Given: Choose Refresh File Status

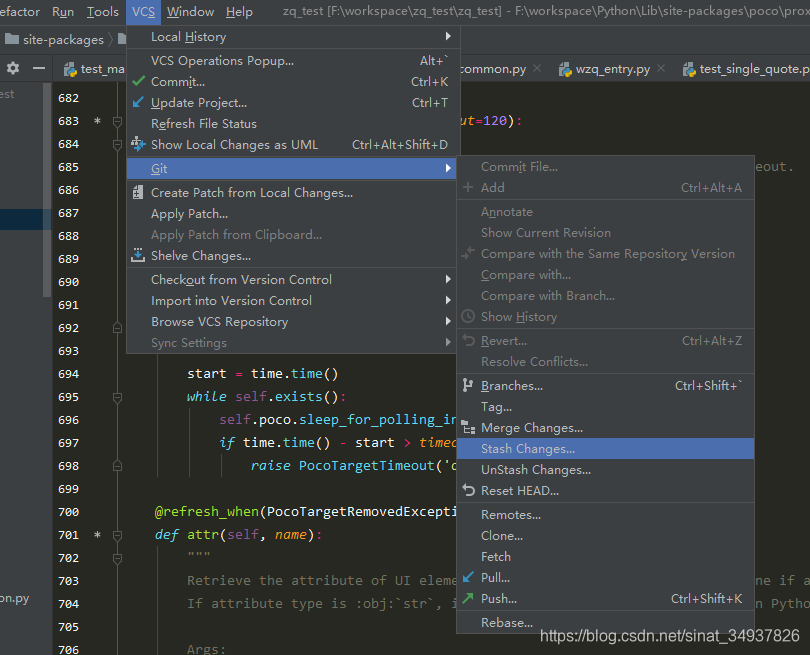Looking at the screenshot, I should click(x=291, y=123).
